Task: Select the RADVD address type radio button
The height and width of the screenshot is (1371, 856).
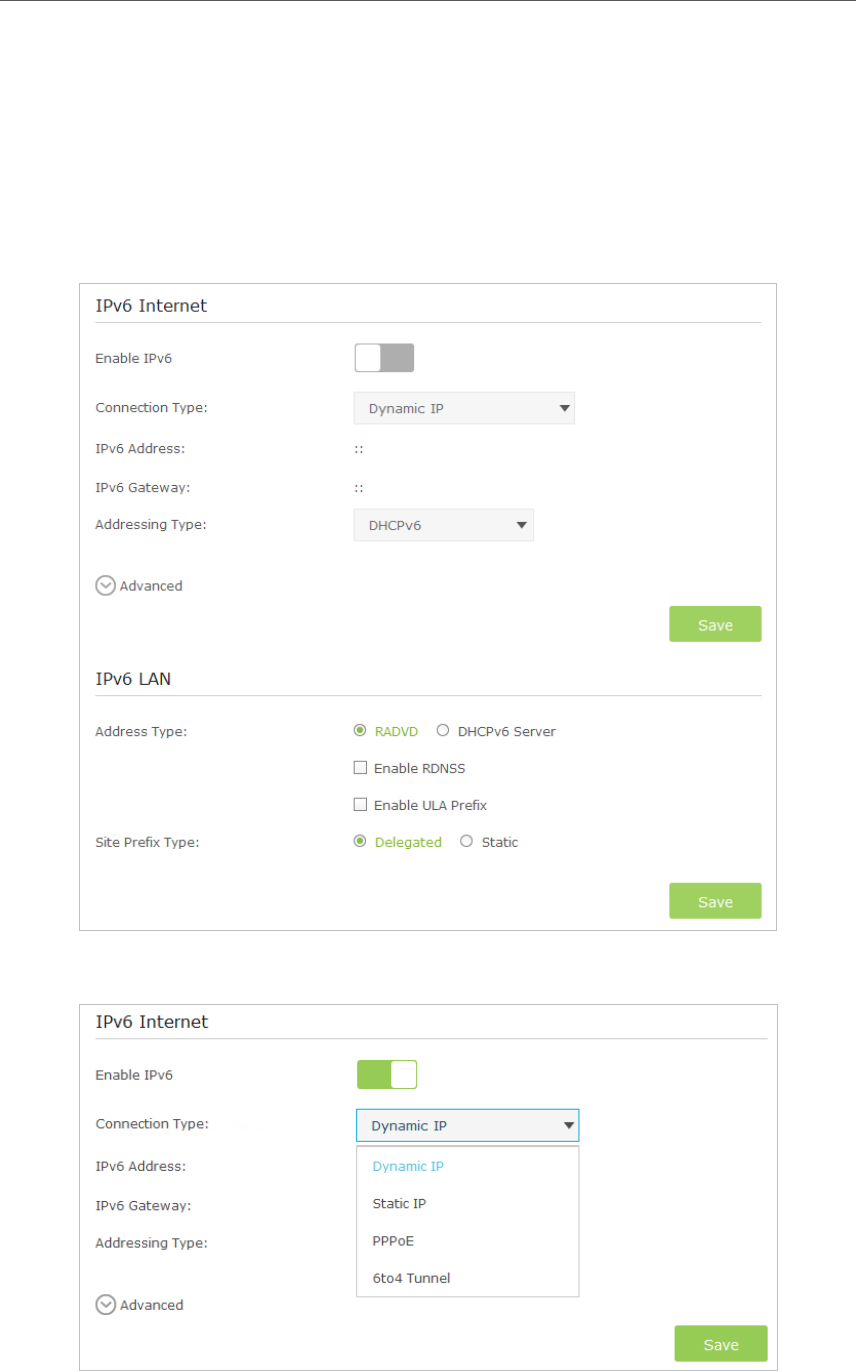Action: (x=360, y=731)
